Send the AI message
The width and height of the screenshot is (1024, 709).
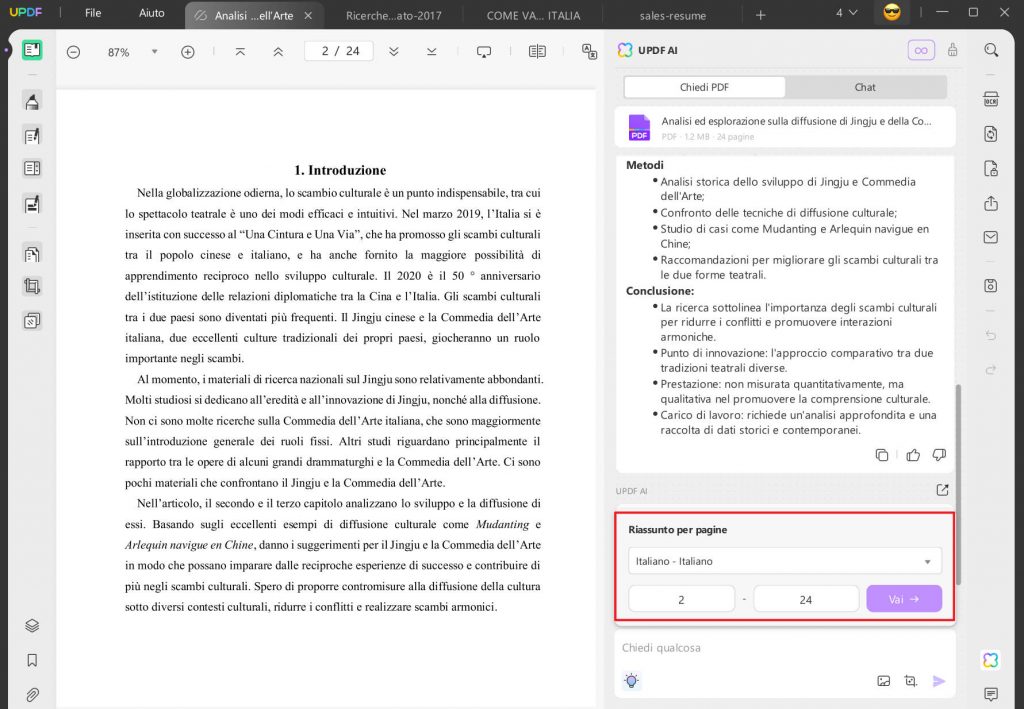938,681
